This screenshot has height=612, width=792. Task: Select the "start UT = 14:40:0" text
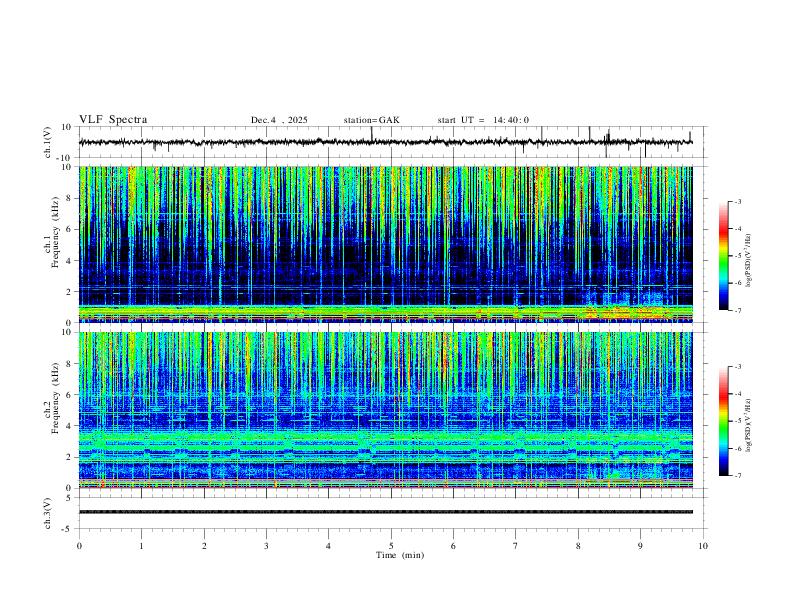click(483, 120)
